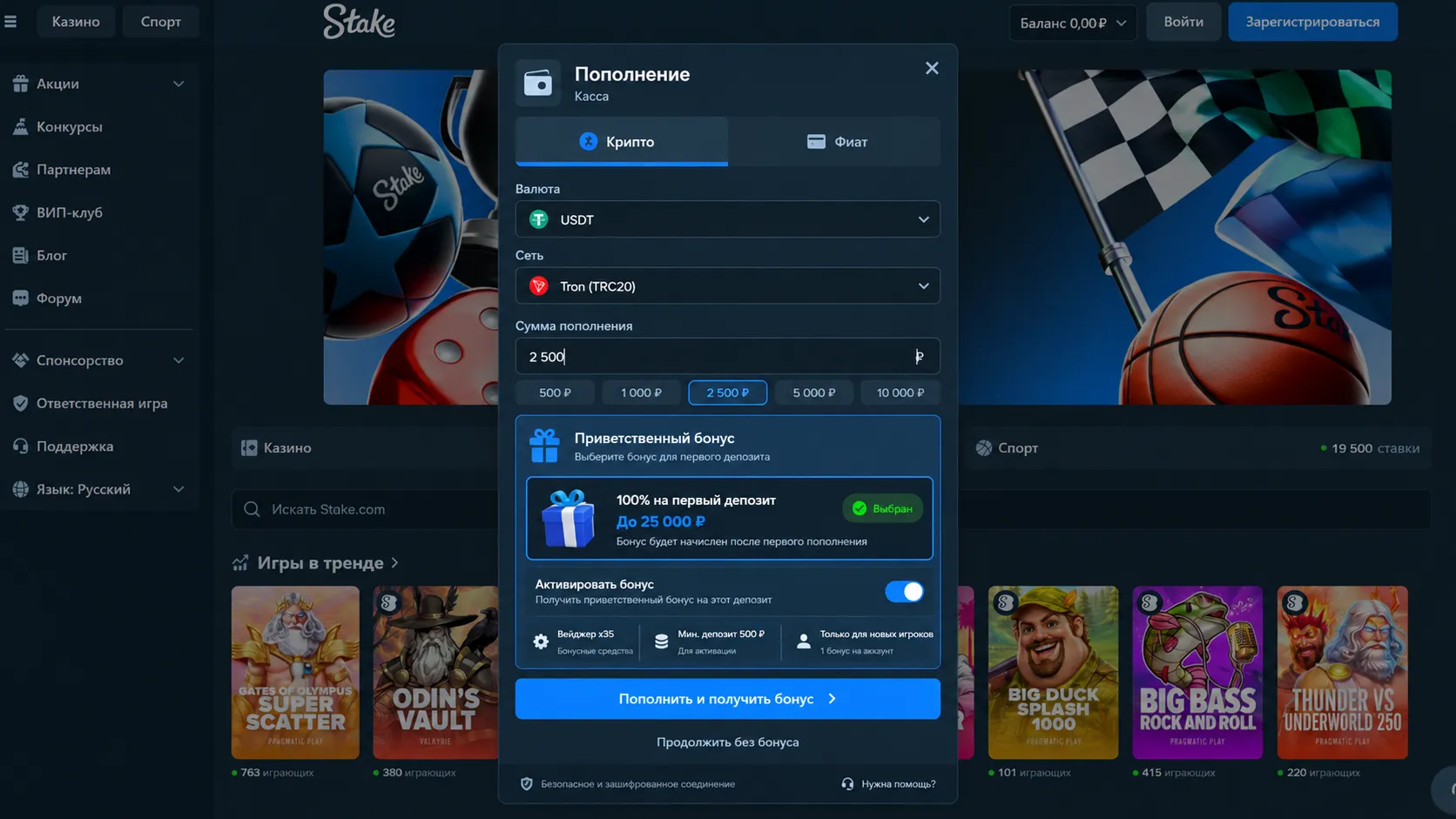Click the ruble sign in amount field
Viewport: 1456px width, 819px height.
pos(919,357)
